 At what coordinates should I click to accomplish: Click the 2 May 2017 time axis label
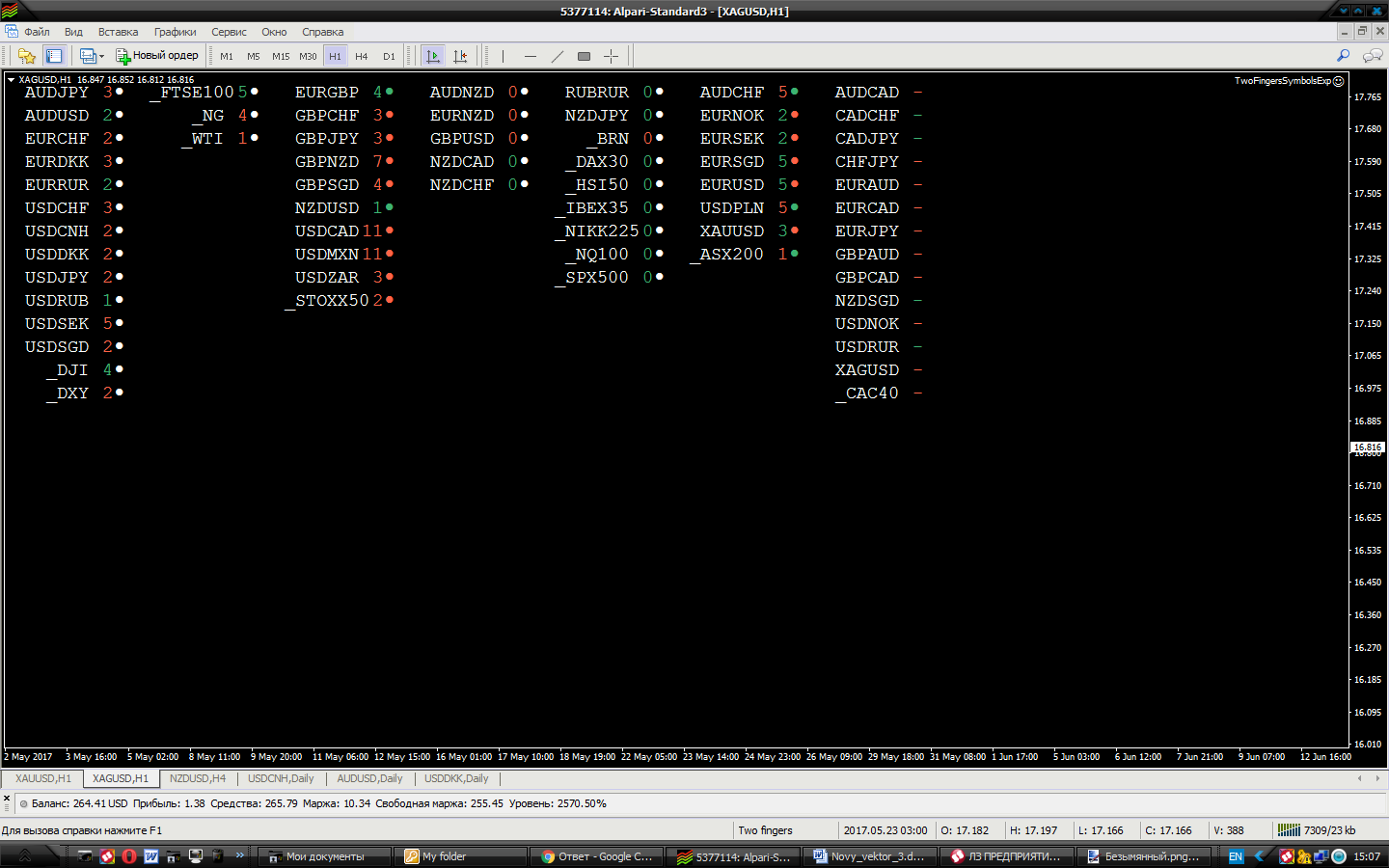29,757
